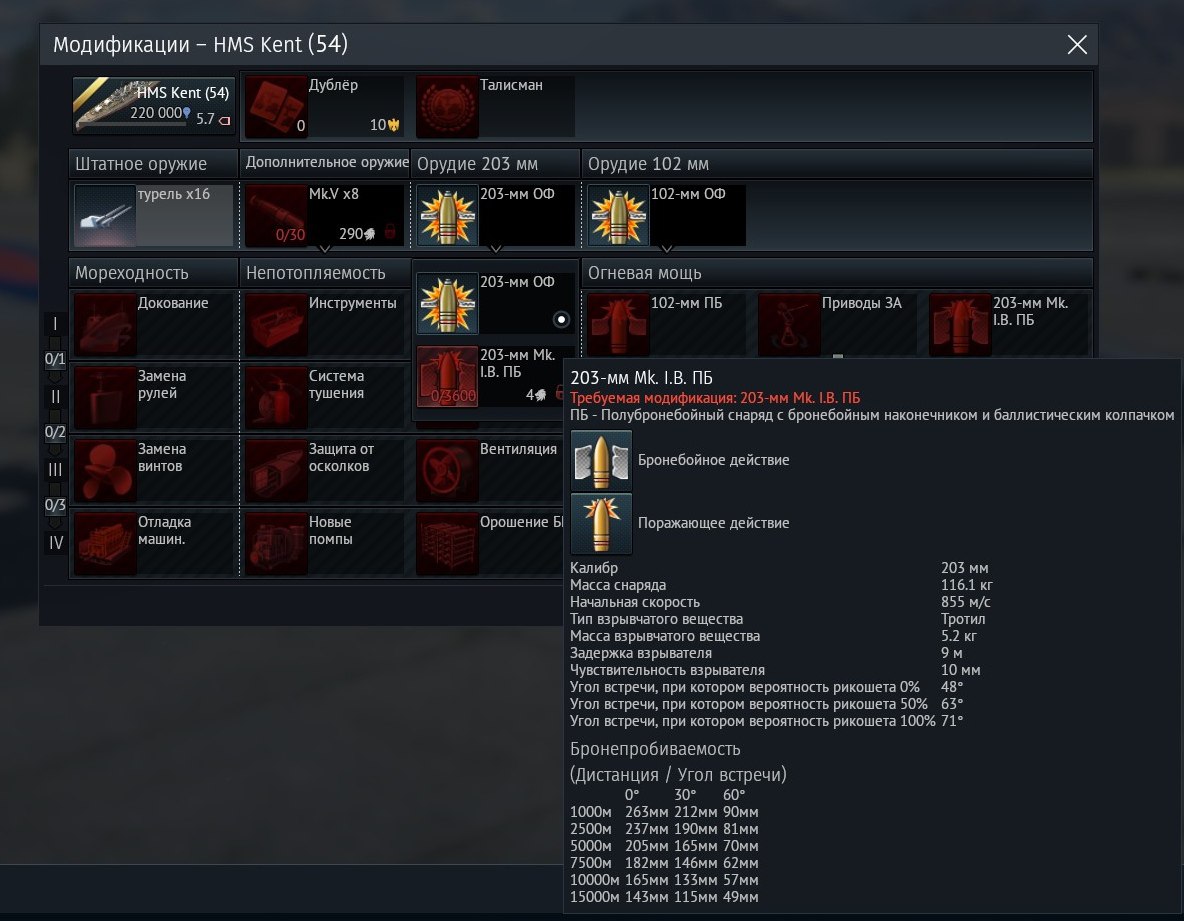Click the 855 м/с muzzle velocity value
Image resolution: width=1184 pixels, height=921 pixels.
pos(965,602)
